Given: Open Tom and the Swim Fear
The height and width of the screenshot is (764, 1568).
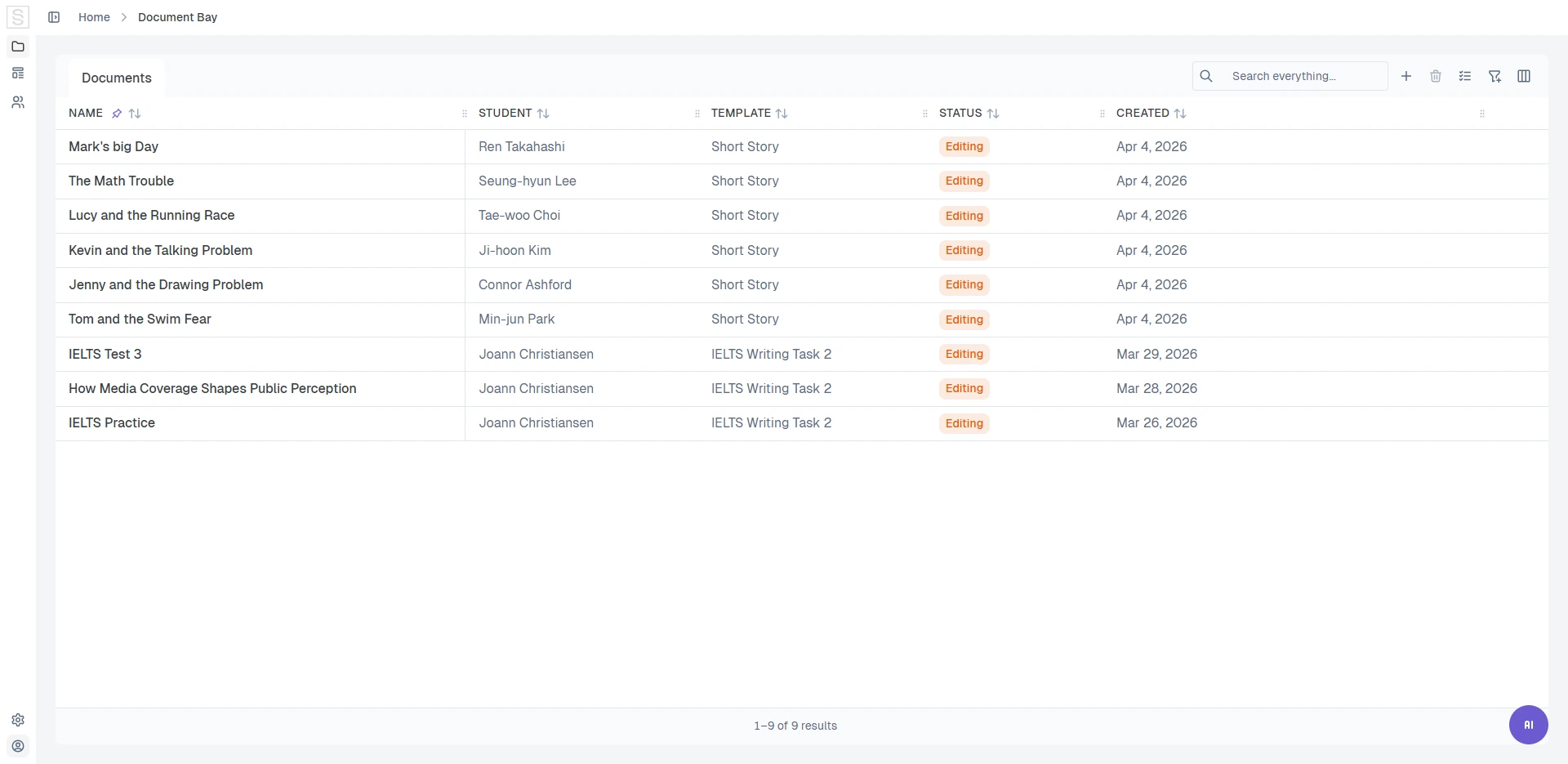Looking at the screenshot, I should coord(140,319).
